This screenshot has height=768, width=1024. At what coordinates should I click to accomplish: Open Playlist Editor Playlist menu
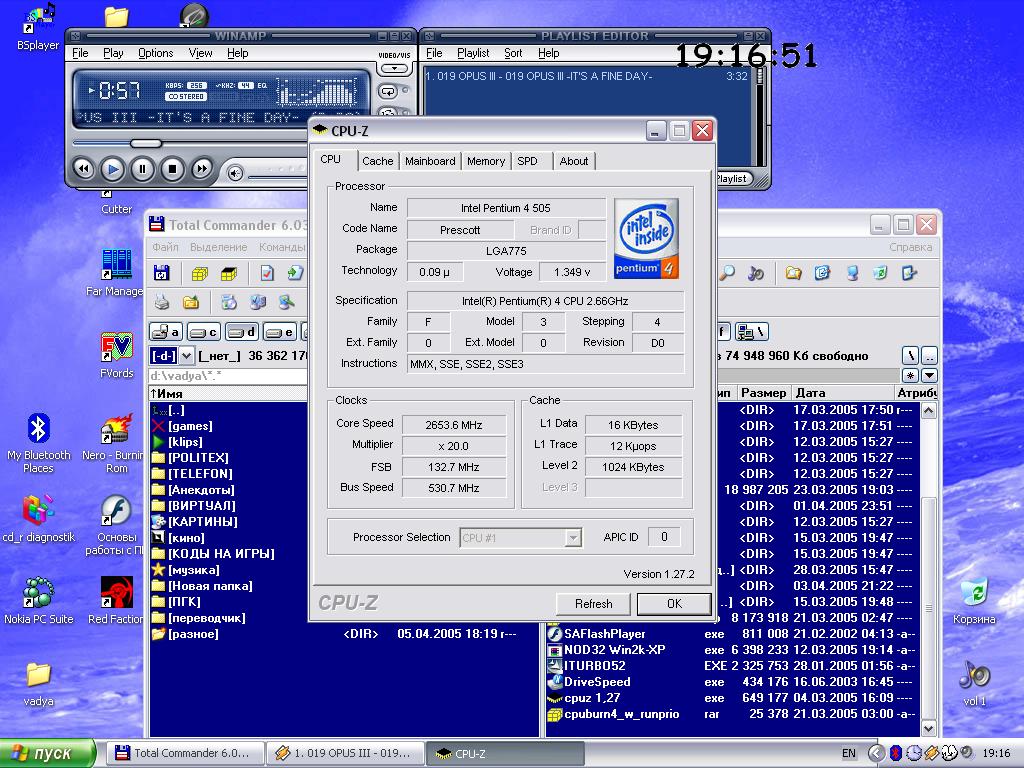tap(473, 54)
